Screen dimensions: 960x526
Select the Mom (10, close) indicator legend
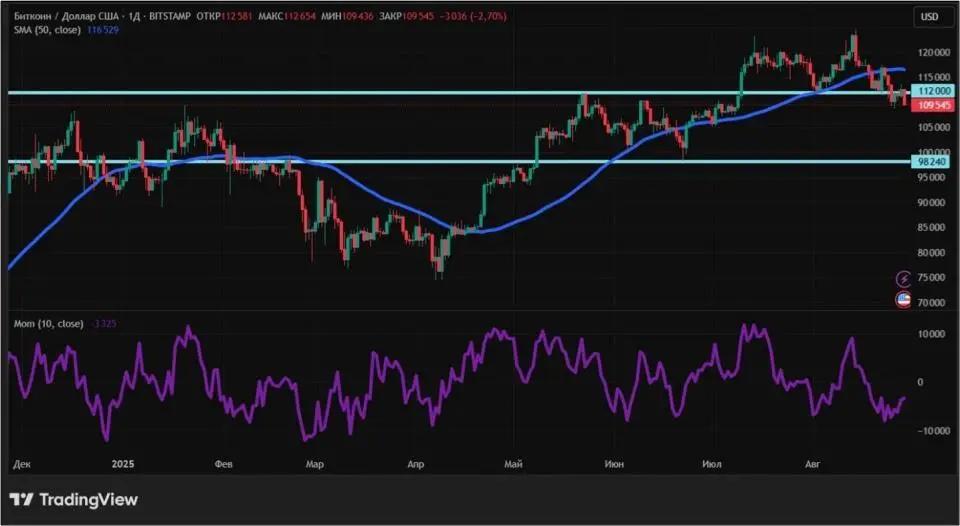click(45, 324)
